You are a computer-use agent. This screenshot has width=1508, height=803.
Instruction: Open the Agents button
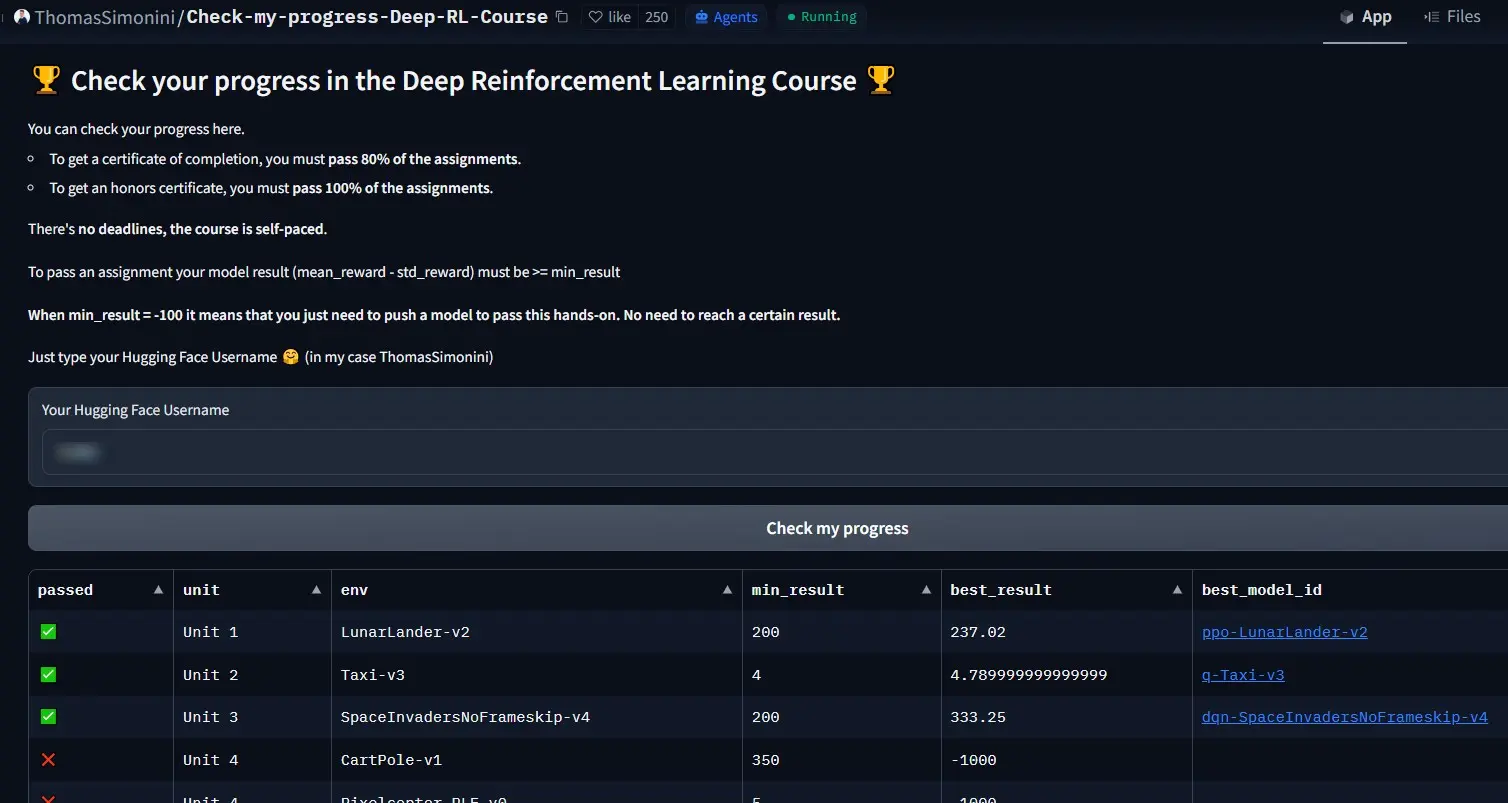pos(727,17)
